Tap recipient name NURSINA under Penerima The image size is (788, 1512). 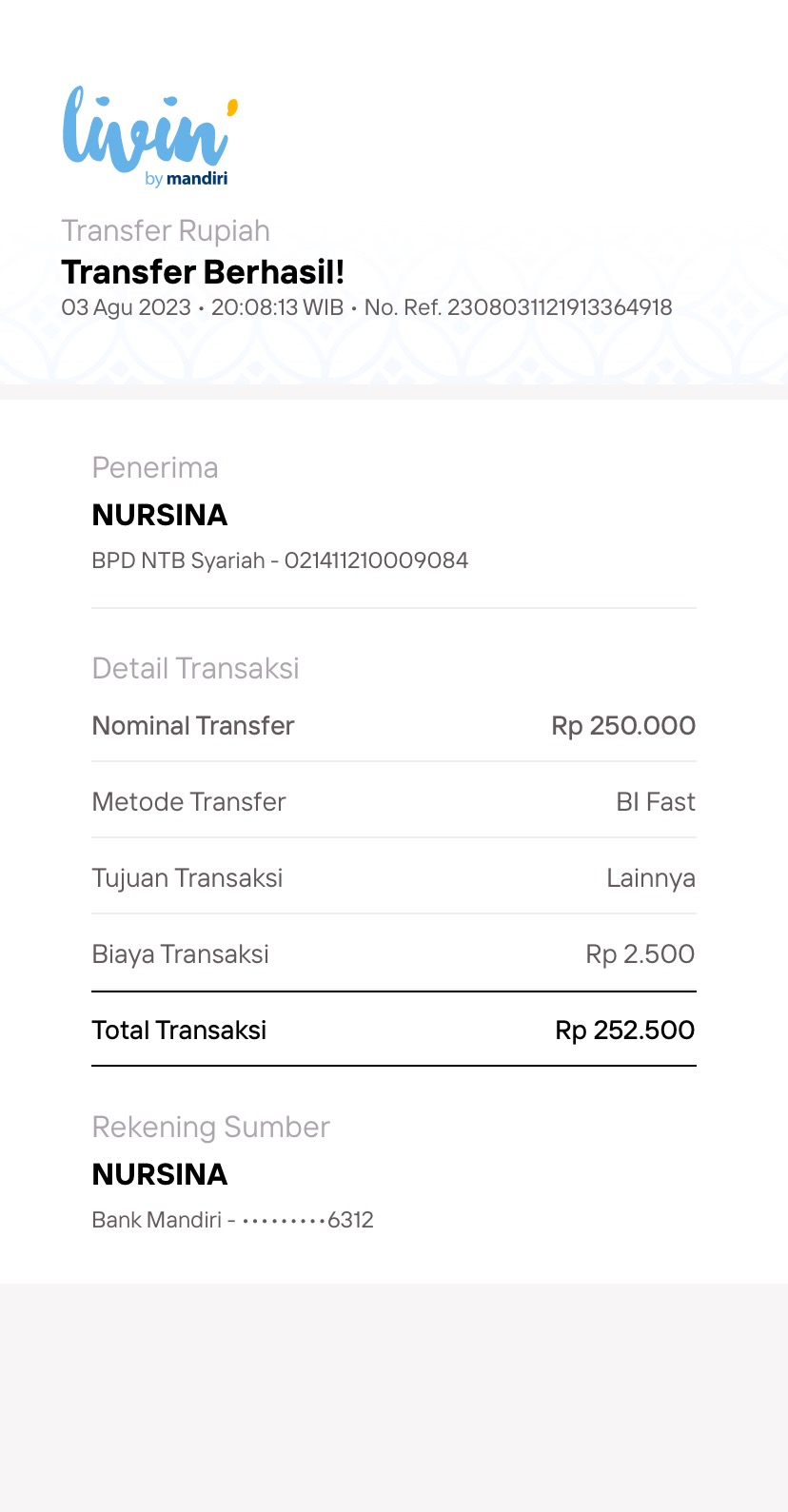click(160, 515)
